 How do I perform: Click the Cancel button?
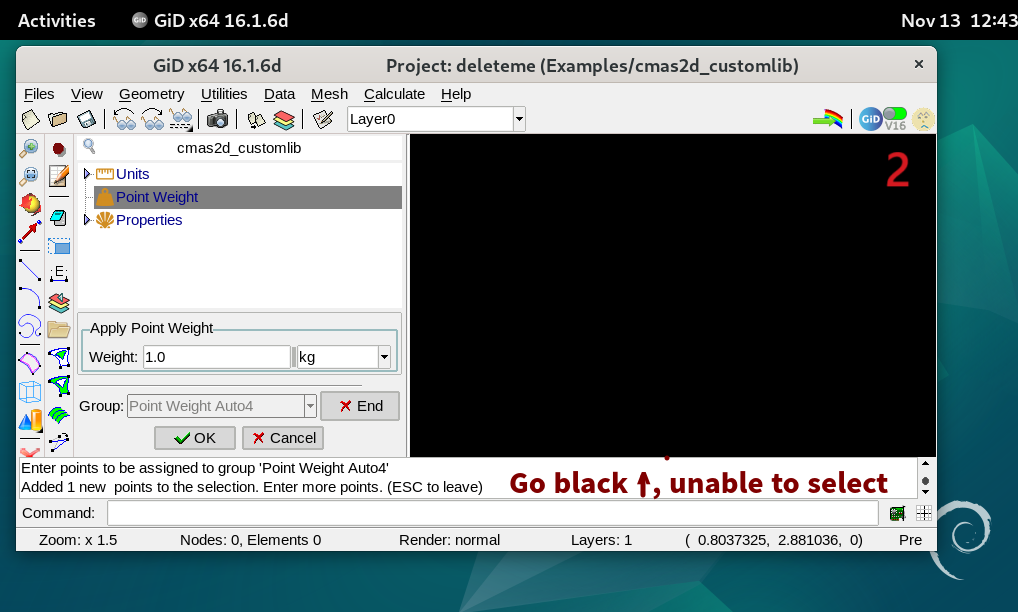[283, 438]
